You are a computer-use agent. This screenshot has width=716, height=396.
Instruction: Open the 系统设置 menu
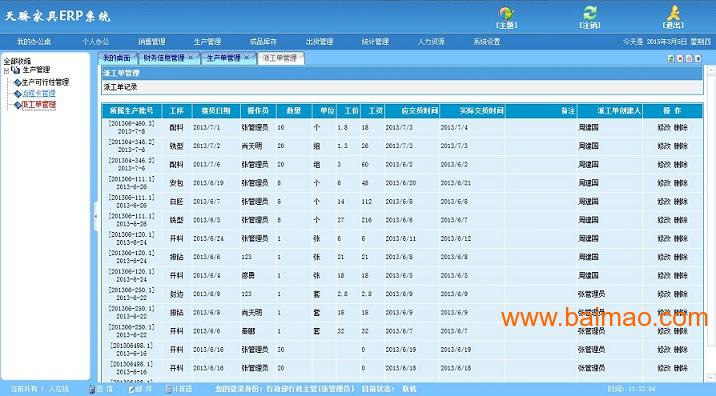pyautogui.click(x=486, y=42)
